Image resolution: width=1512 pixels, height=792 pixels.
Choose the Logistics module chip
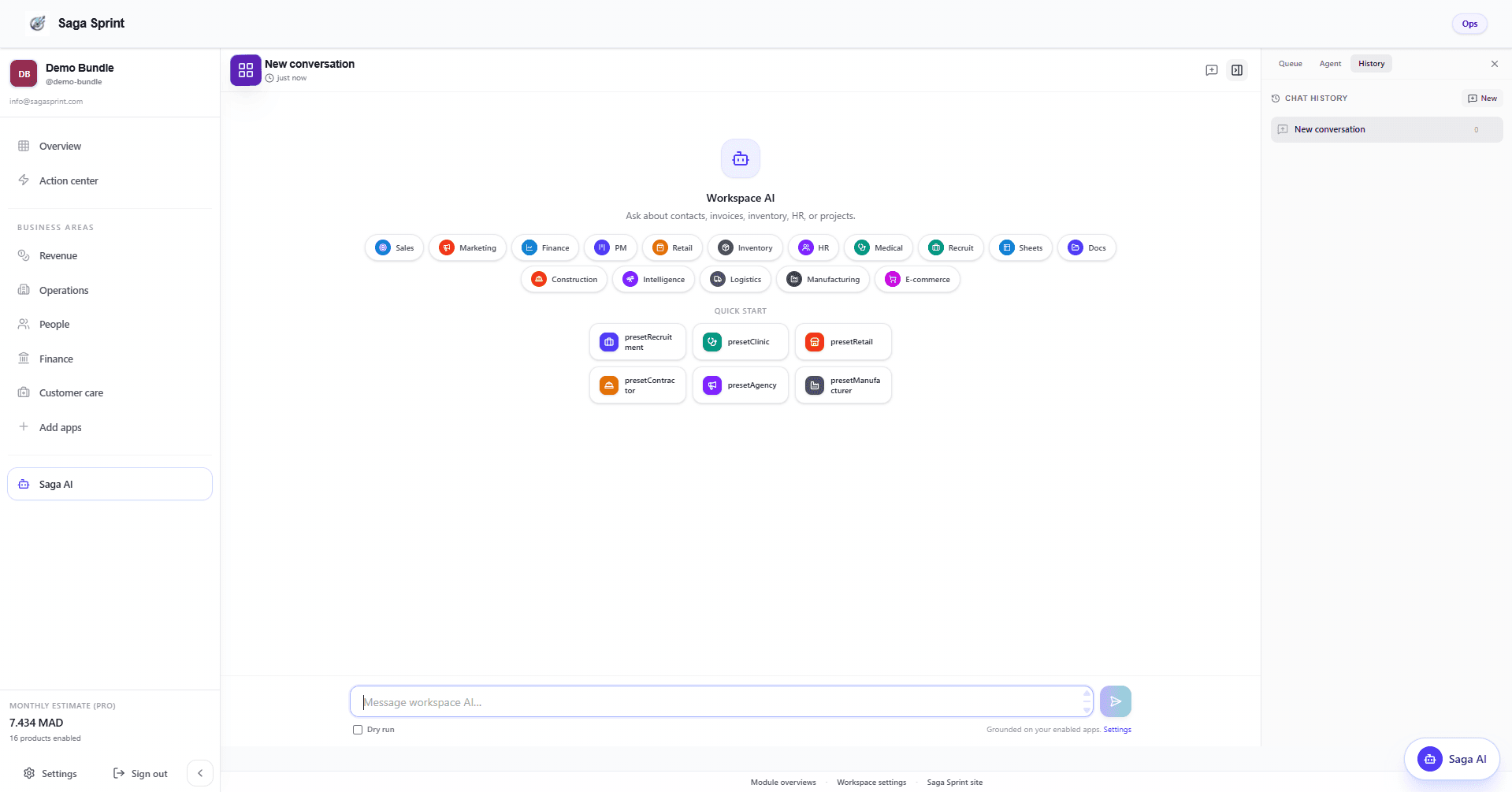[736, 279]
